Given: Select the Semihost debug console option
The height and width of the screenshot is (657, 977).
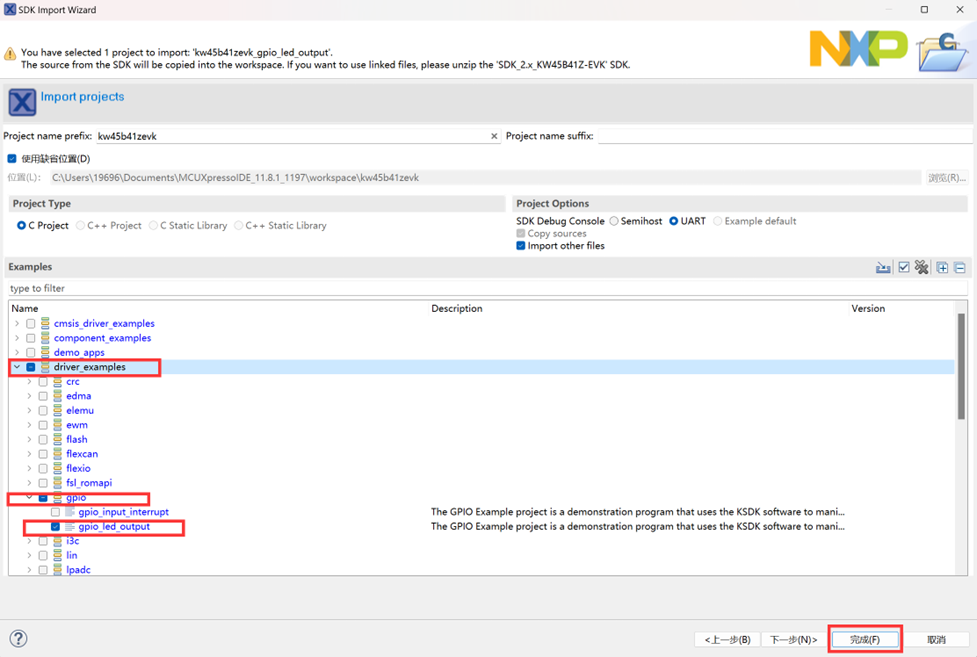Looking at the screenshot, I should click(x=614, y=222).
